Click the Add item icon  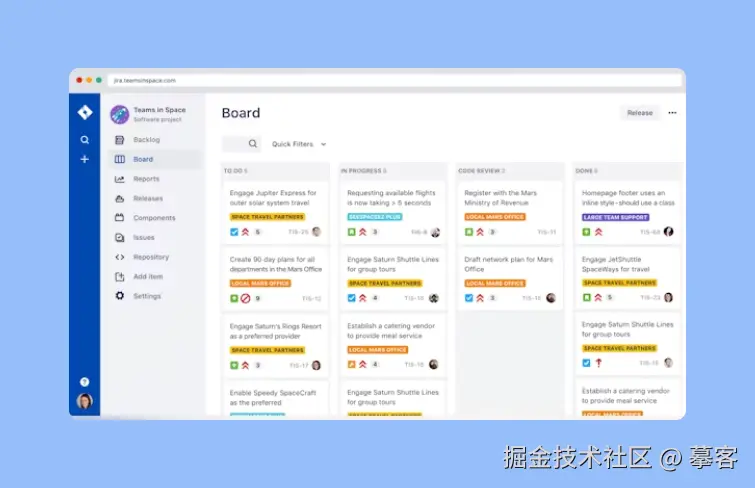(x=119, y=277)
